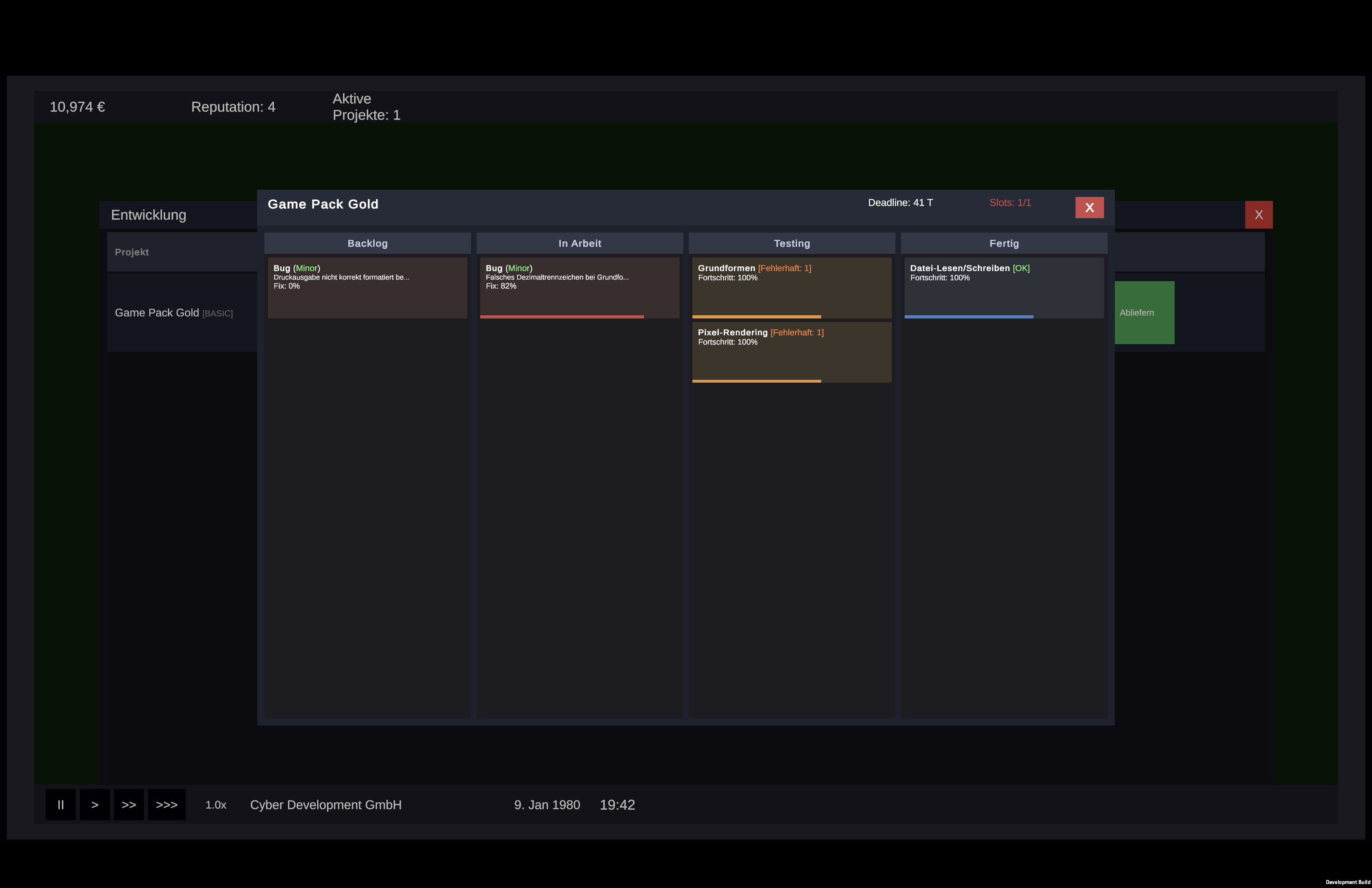1372x888 pixels.
Task: Click the 1.0x speed indicator
Action: (x=215, y=805)
